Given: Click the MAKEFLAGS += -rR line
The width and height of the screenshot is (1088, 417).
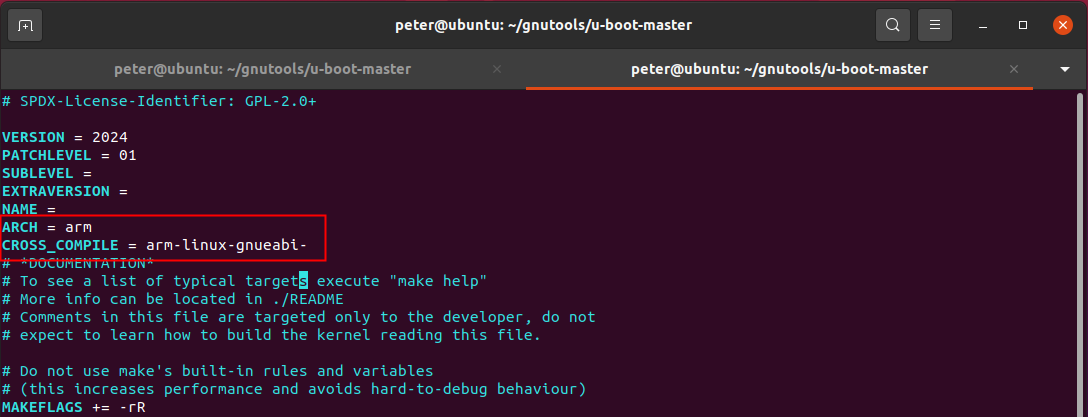Looking at the screenshot, I should coord(69,406).
